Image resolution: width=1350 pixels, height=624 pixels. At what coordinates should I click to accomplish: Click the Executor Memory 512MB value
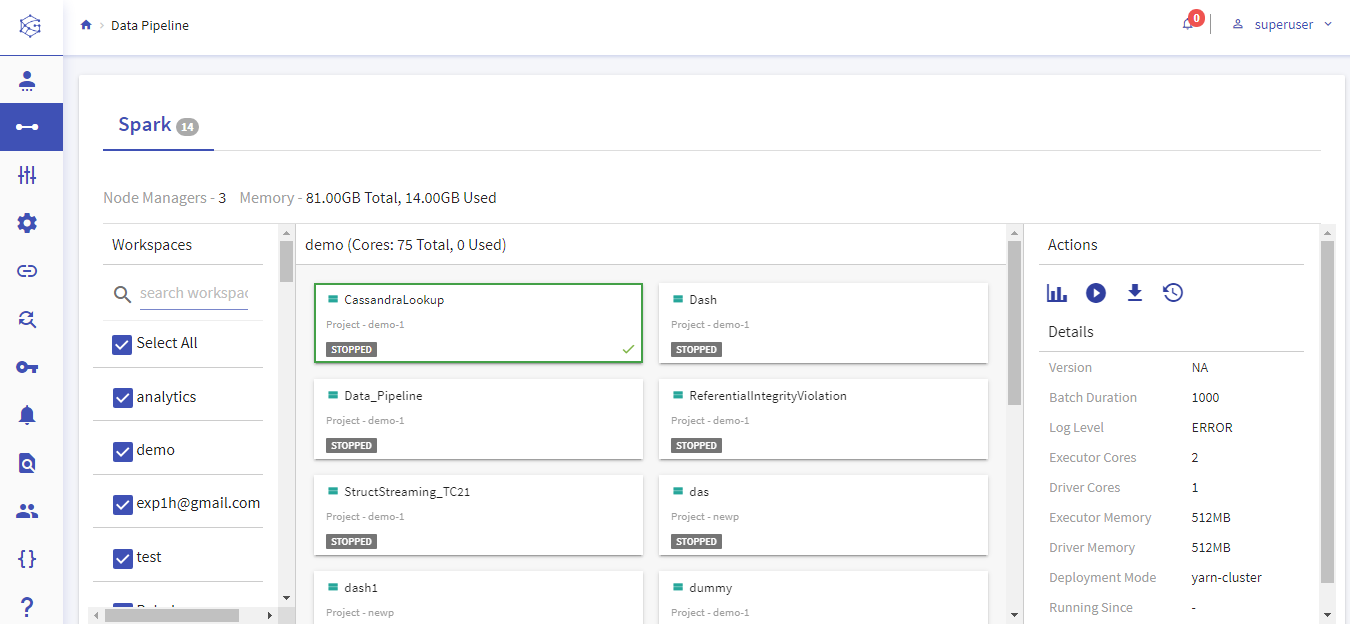click(1211, 518)
